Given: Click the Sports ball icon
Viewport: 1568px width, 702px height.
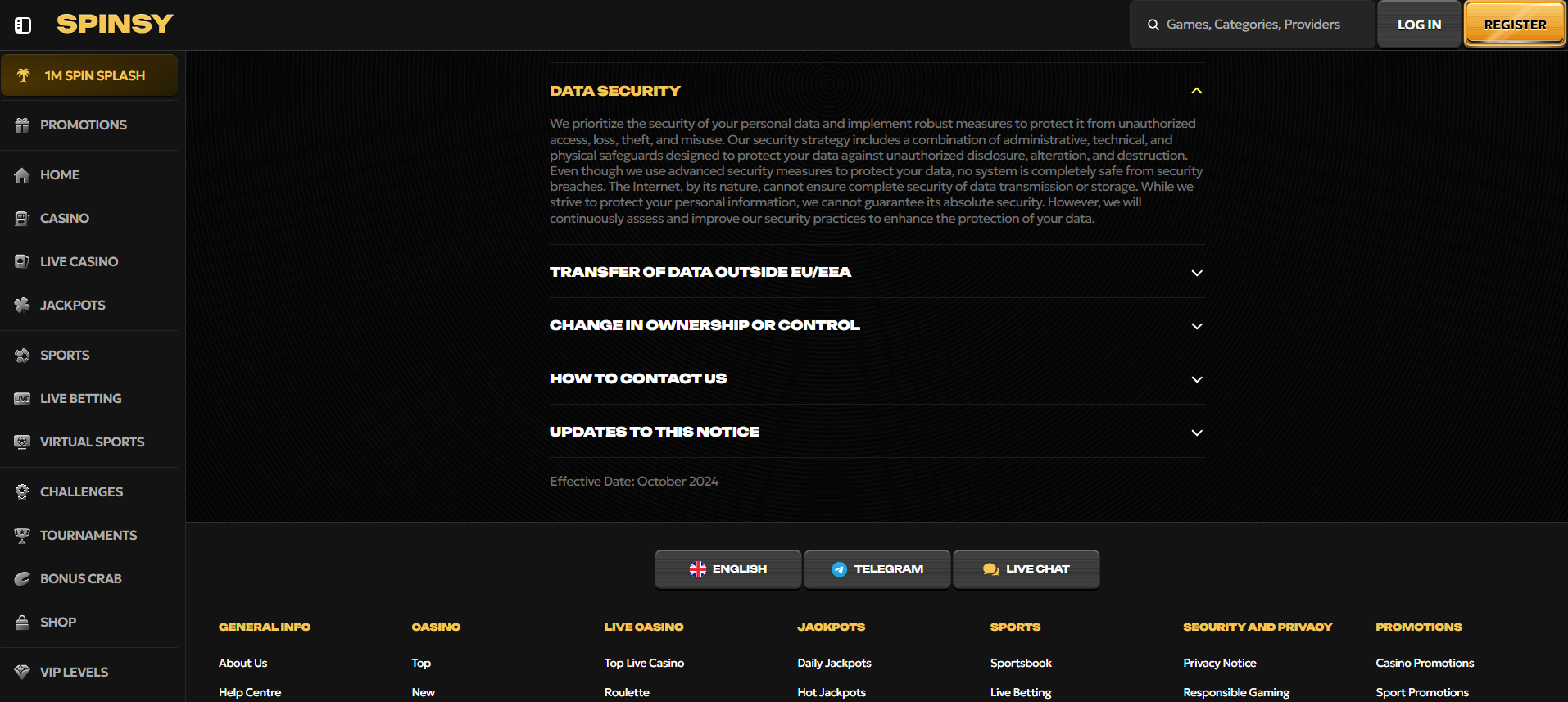Looking at the screenshot, I should [x=22, y=356].
